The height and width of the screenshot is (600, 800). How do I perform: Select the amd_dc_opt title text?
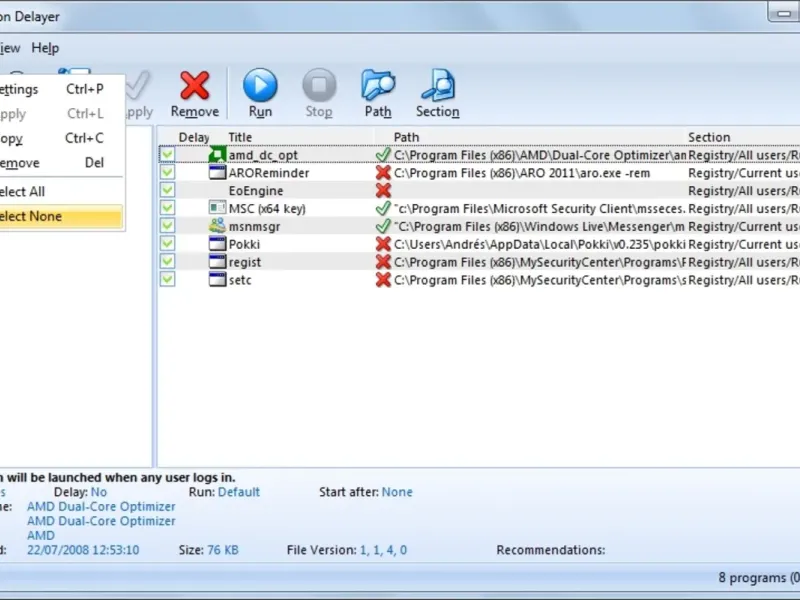tap(263, 155)
